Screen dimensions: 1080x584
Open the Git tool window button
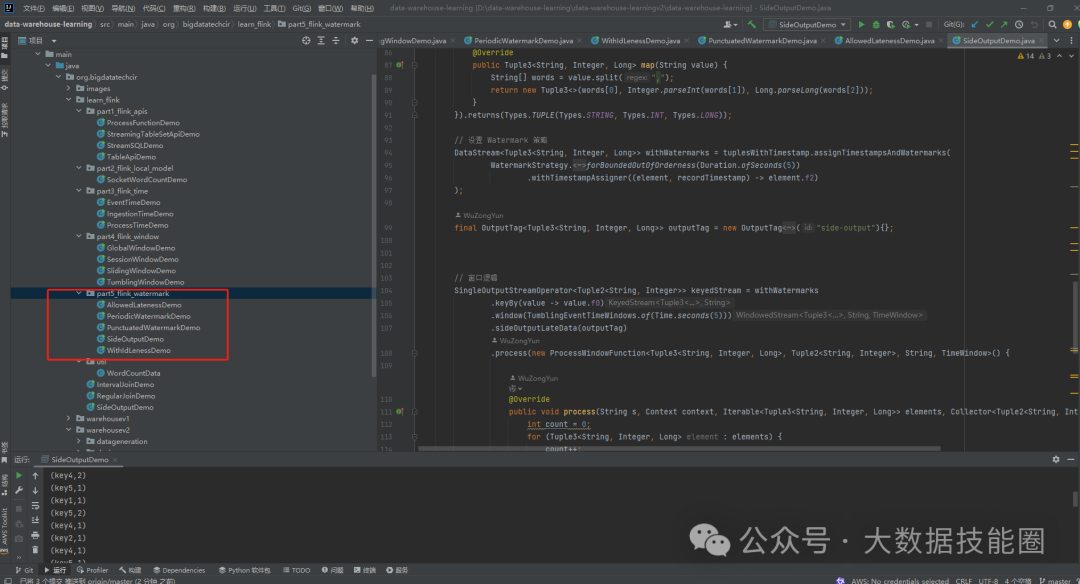pos(25,570)
